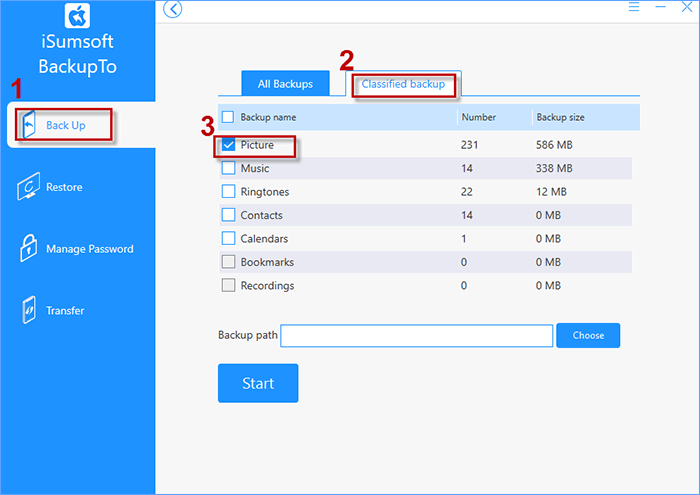Click the Start button
Screen dimensions: 700x495
258,383
